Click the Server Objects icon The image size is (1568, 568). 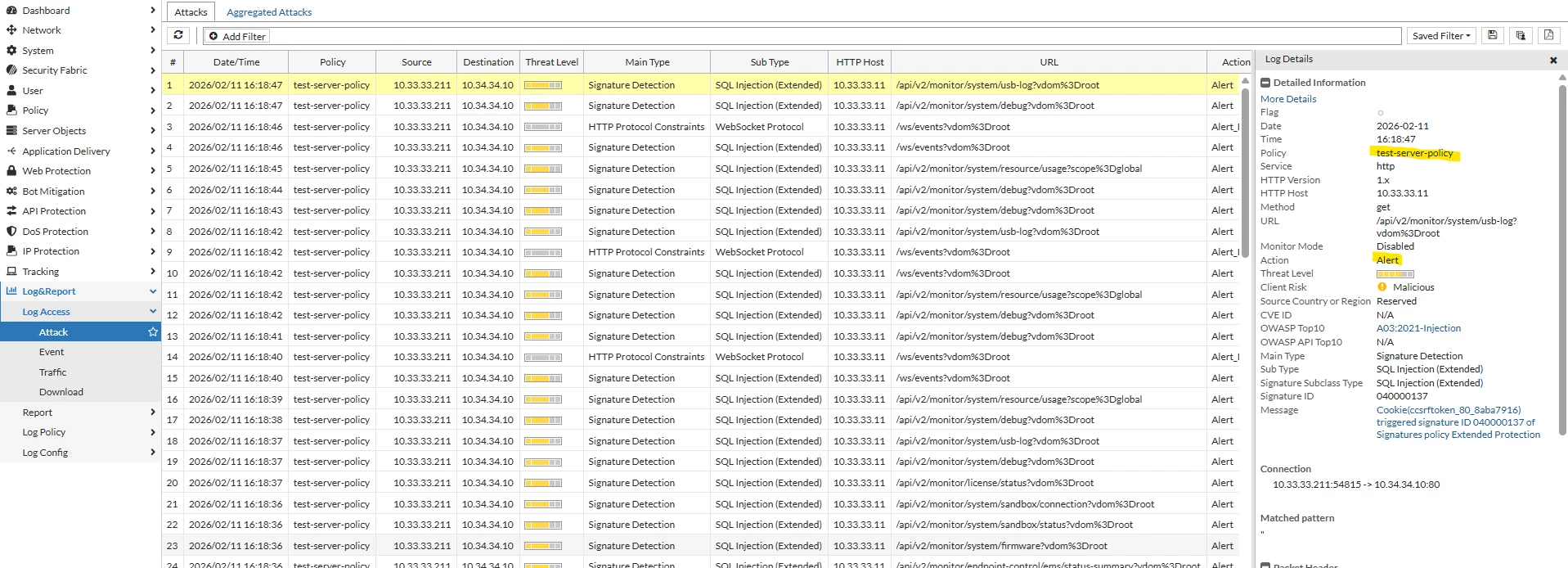[x=11, y=131]
